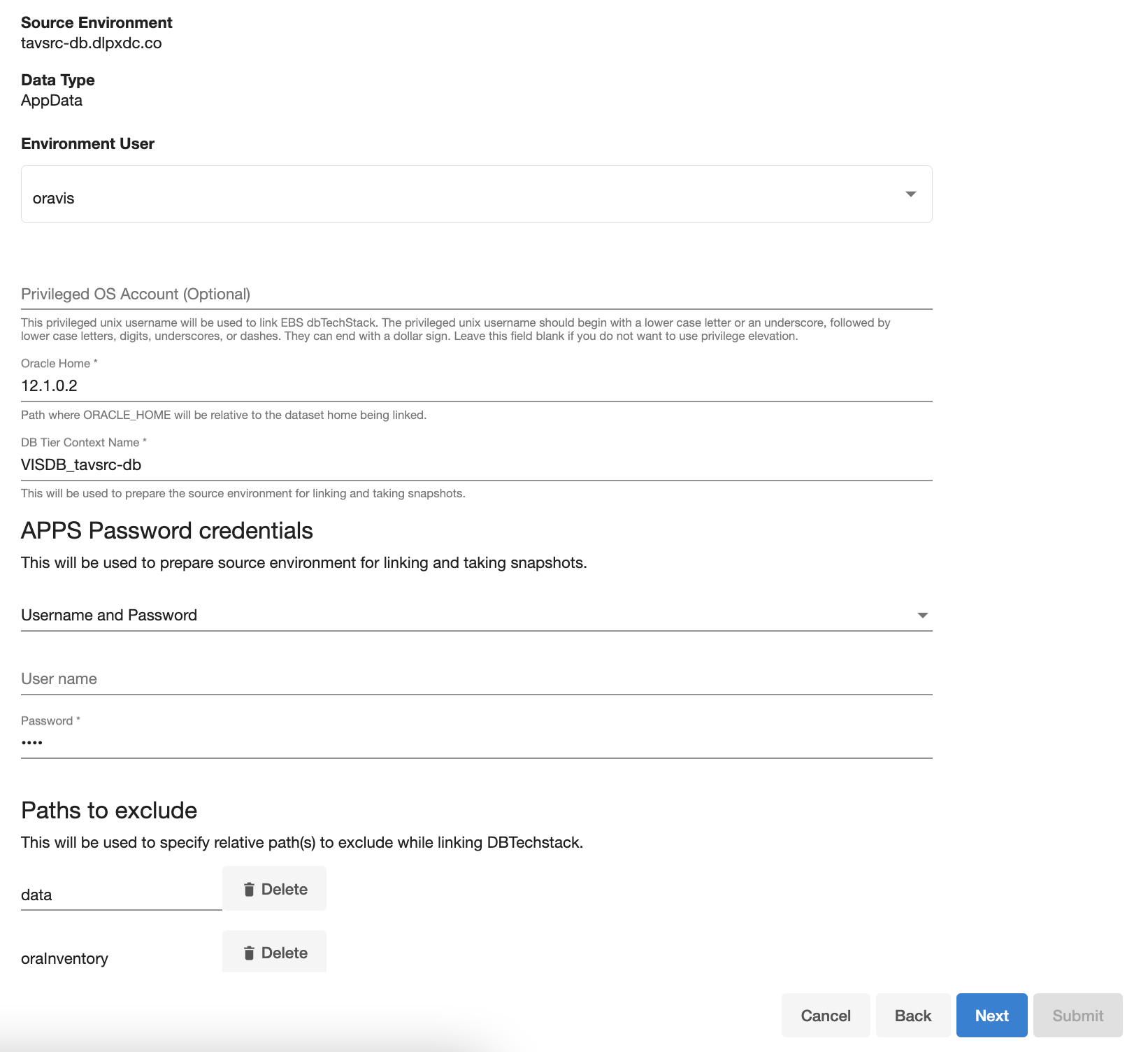Delete the data exclusion path
This screenshot has height=1052, width=1148.
tap(274, 888)
